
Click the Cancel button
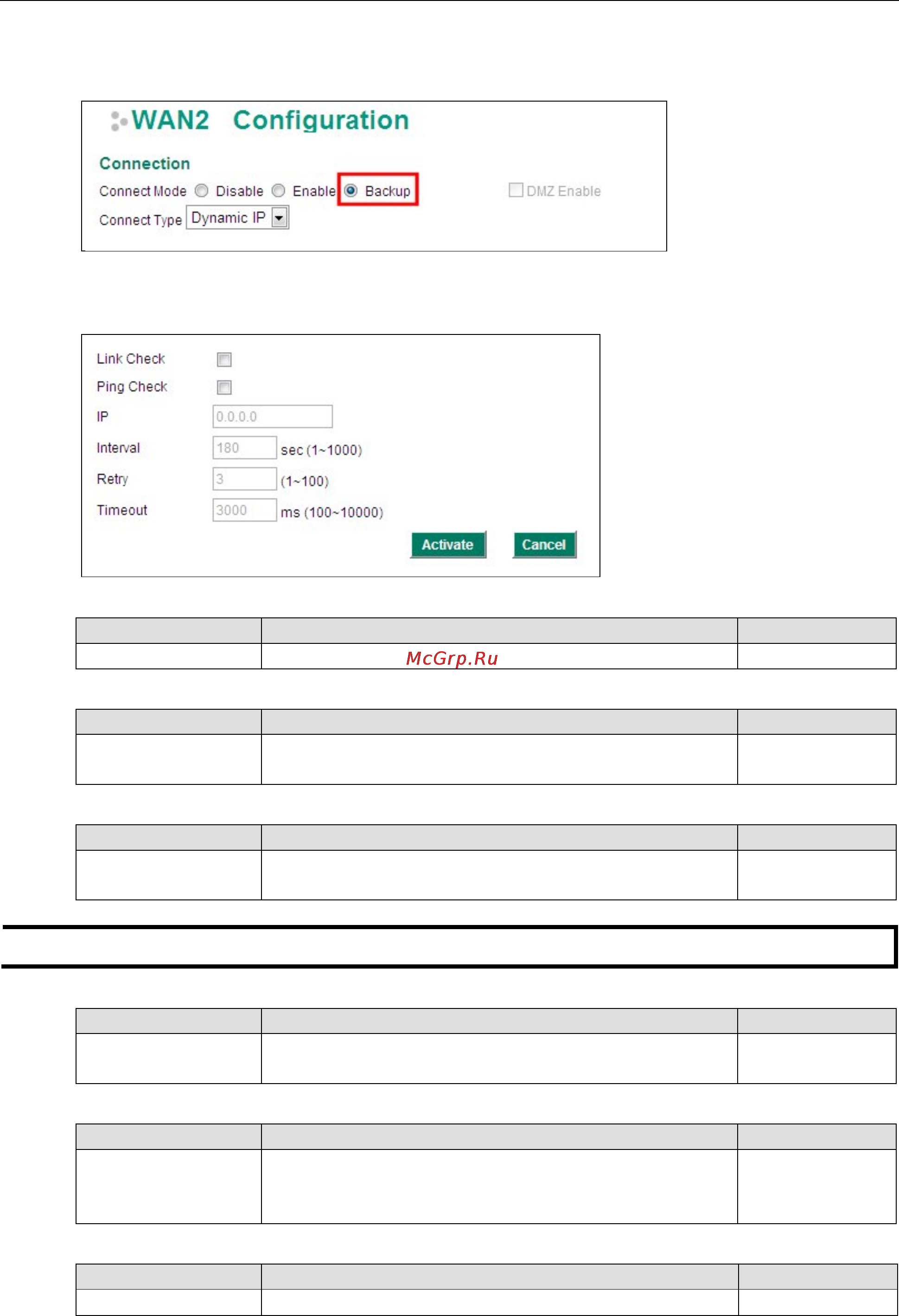pyautogui.click(x=544, y=545)
